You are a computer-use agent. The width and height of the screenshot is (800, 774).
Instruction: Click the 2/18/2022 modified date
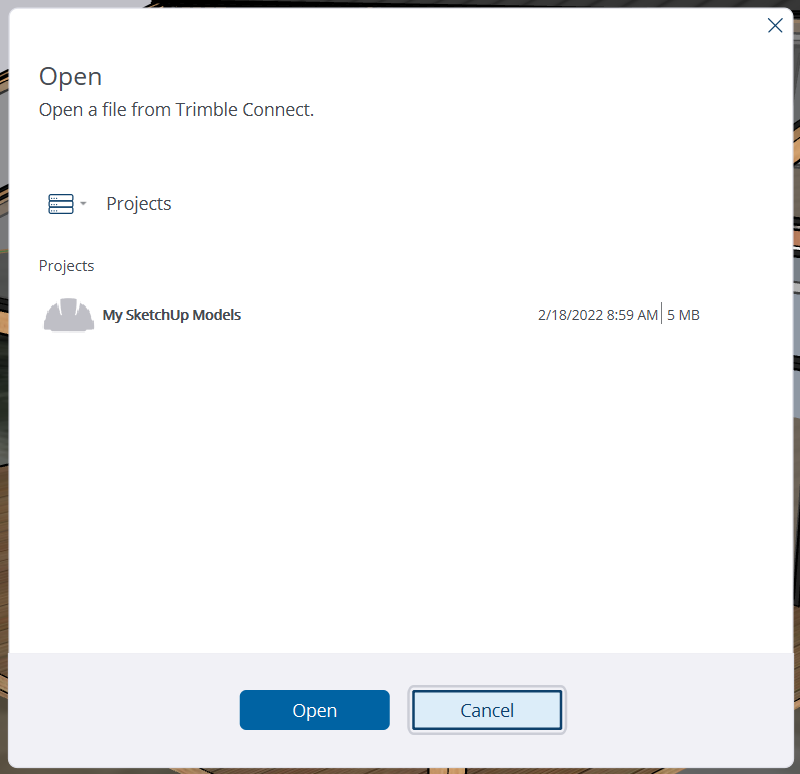[x=570, y=315]
